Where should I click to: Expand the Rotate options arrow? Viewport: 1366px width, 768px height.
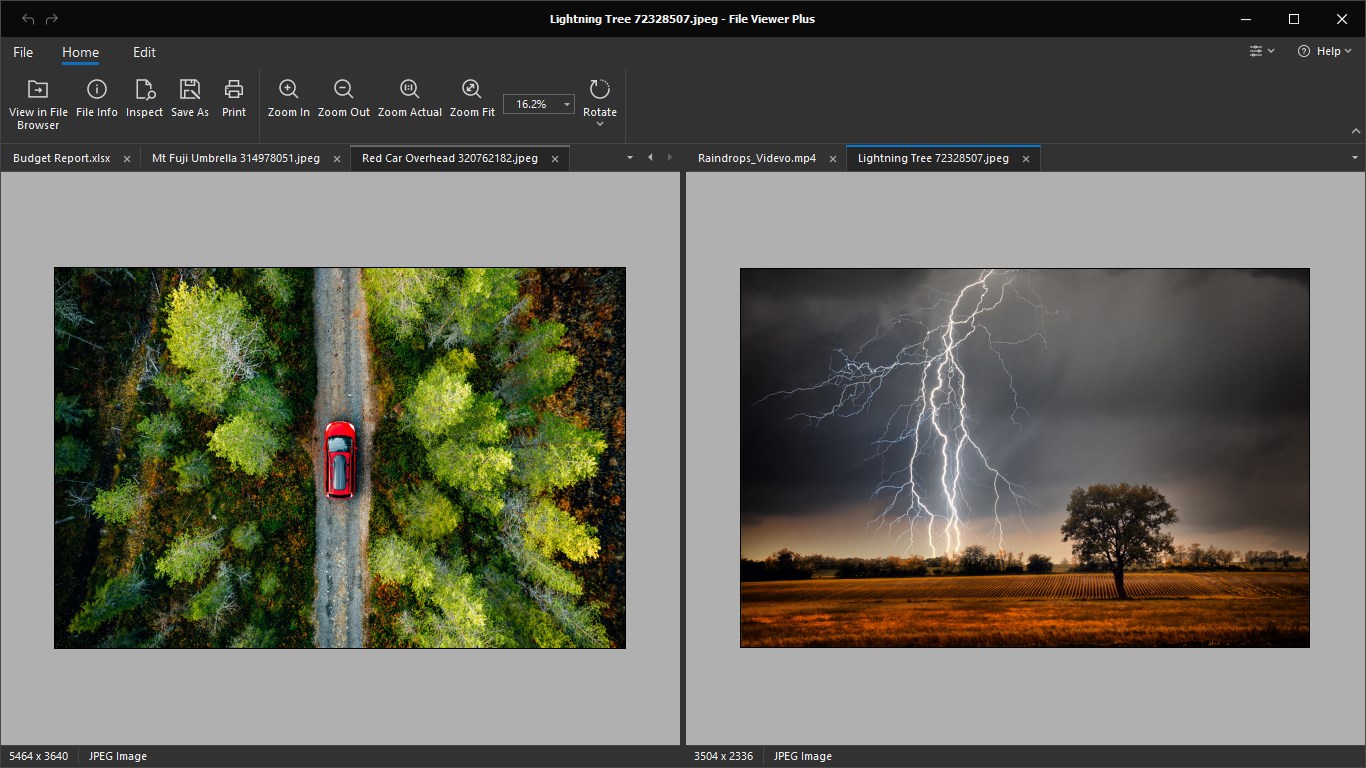(600, 124)
